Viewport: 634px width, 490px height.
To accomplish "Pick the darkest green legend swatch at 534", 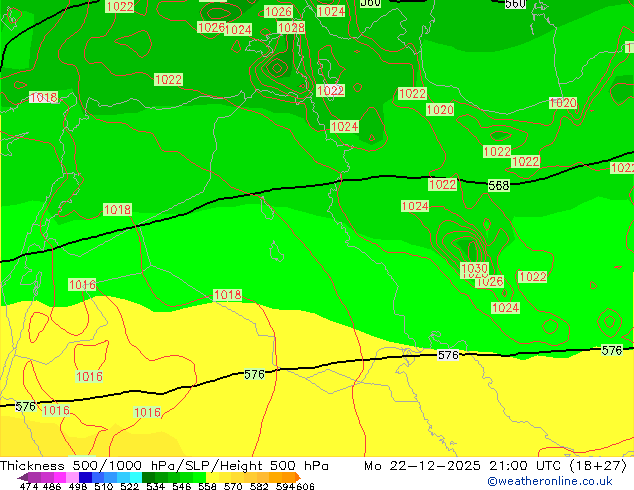I will 148,477.
